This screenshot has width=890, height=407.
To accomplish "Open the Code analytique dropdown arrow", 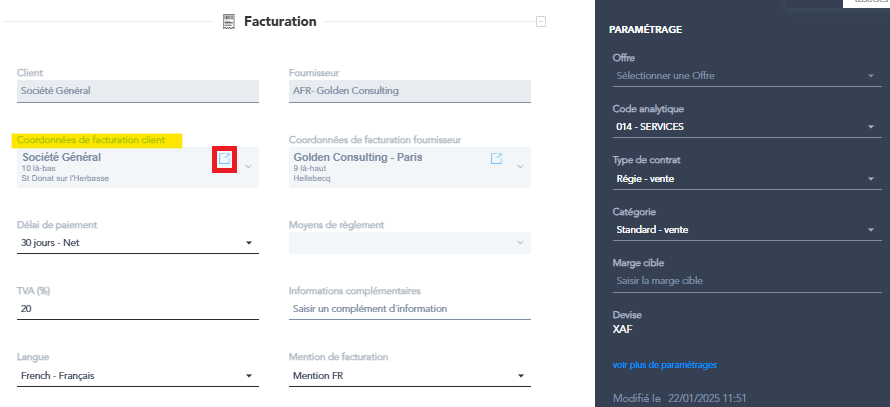I will pos(871,127).
